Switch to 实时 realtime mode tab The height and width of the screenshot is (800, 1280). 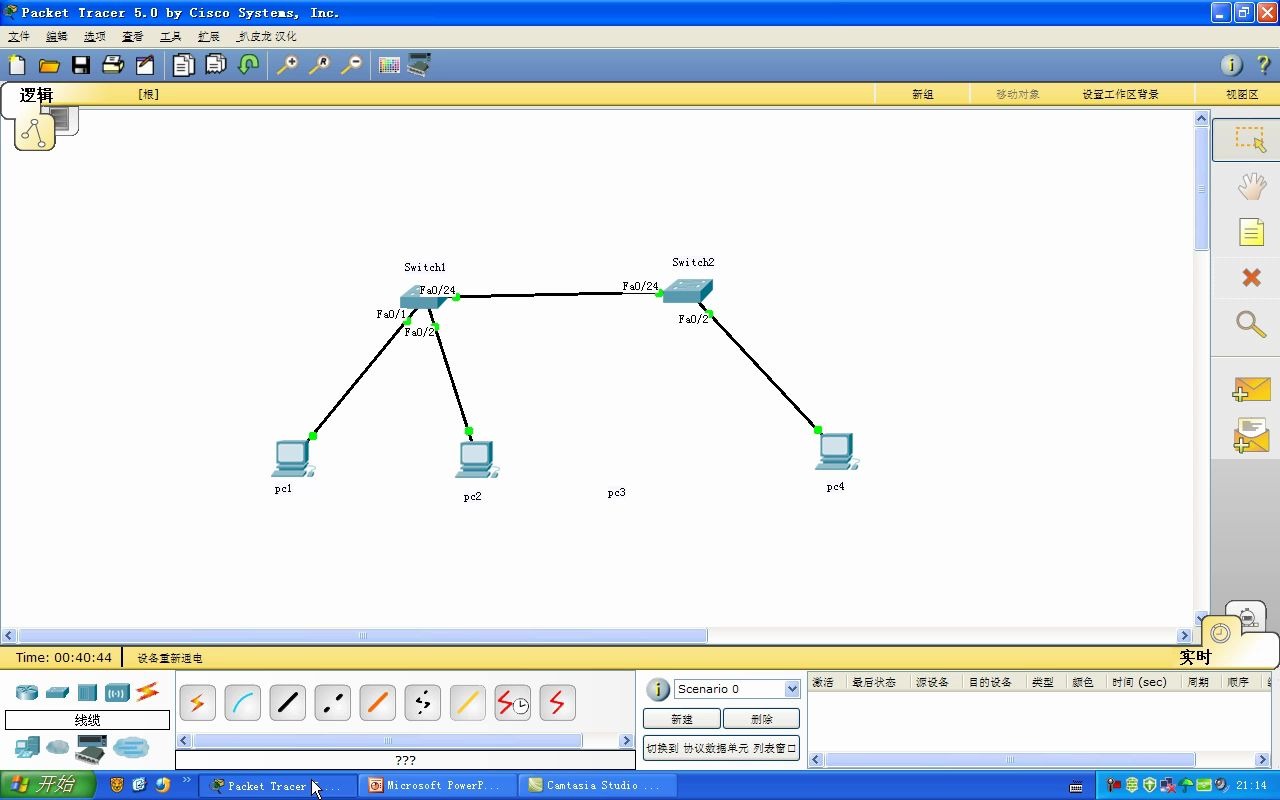coord(1195,657)
